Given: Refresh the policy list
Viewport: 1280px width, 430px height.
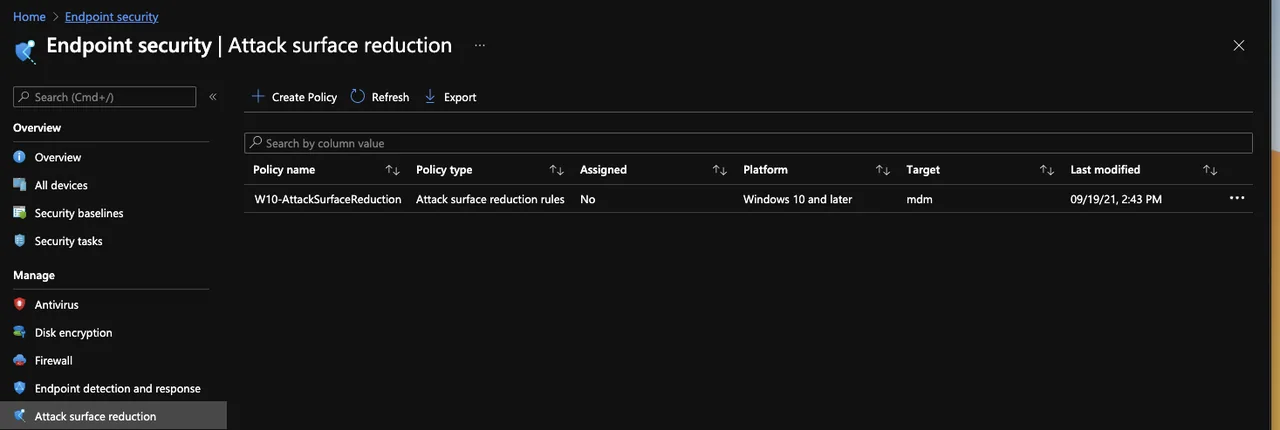Looking at the screenshot, I should point(380,97).
